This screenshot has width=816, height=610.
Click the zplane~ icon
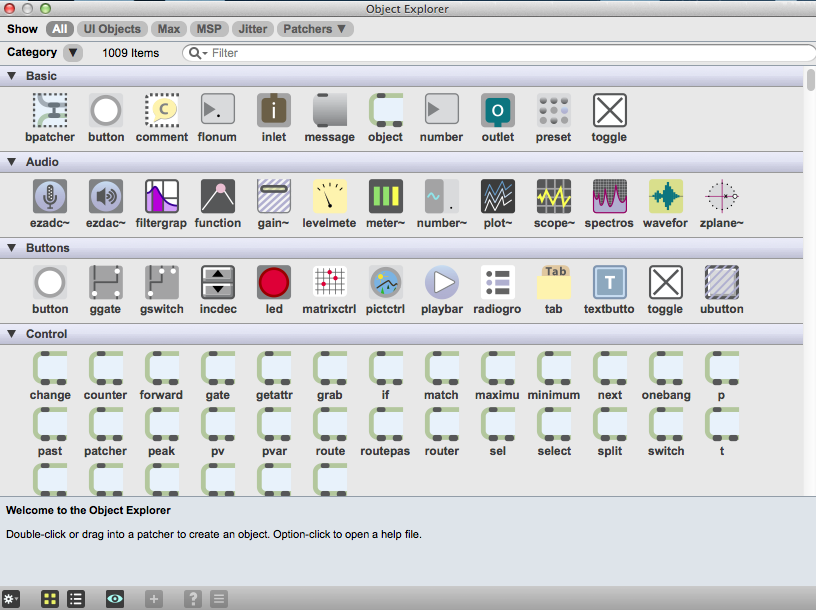722,196
